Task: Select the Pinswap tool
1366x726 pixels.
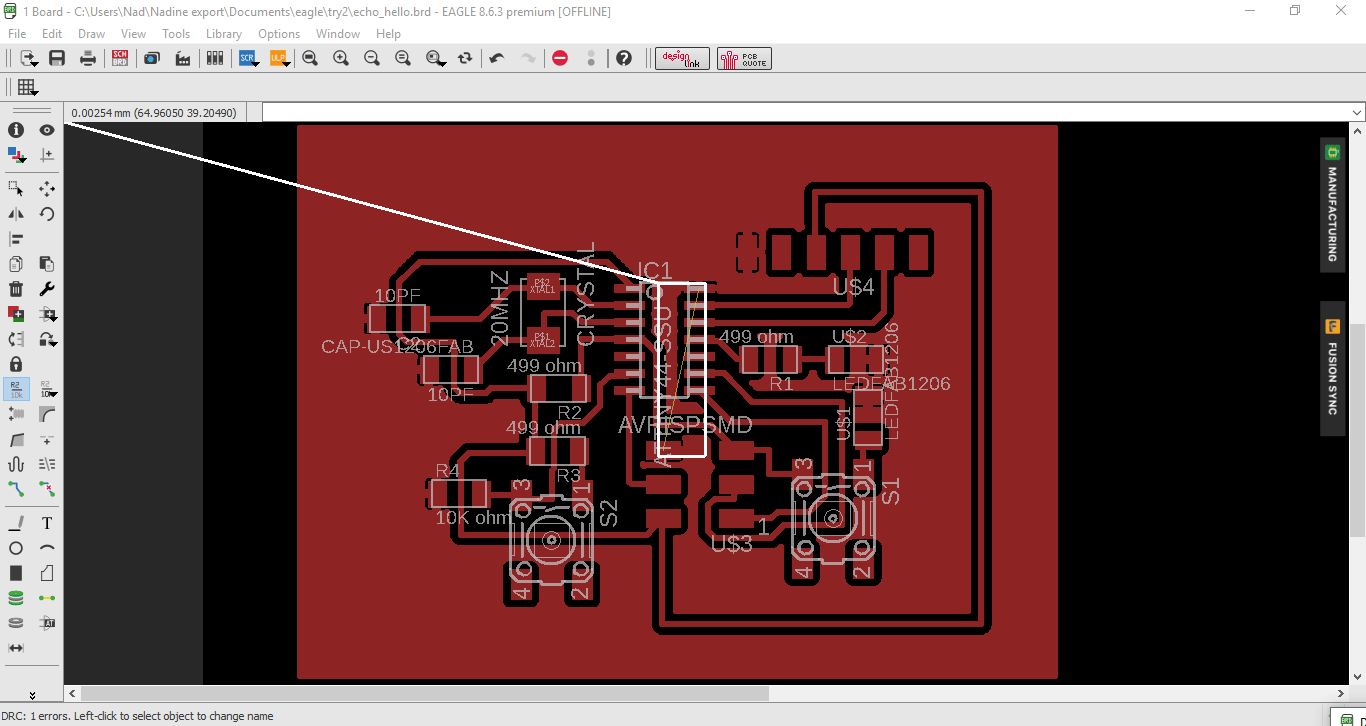Action: [16, 339]
